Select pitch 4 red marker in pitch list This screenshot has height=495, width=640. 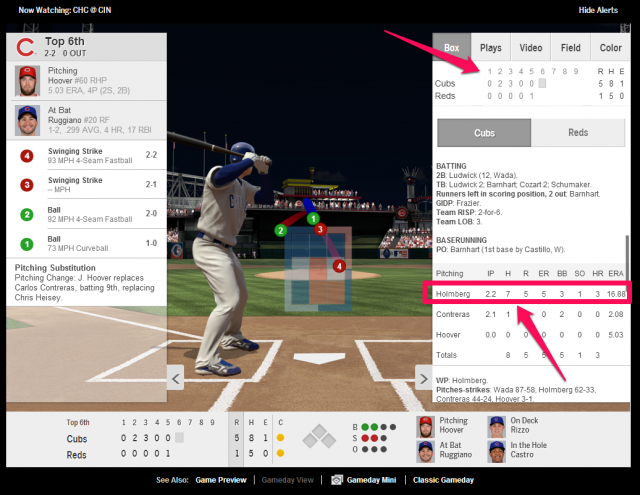click(x=27, y=155)
